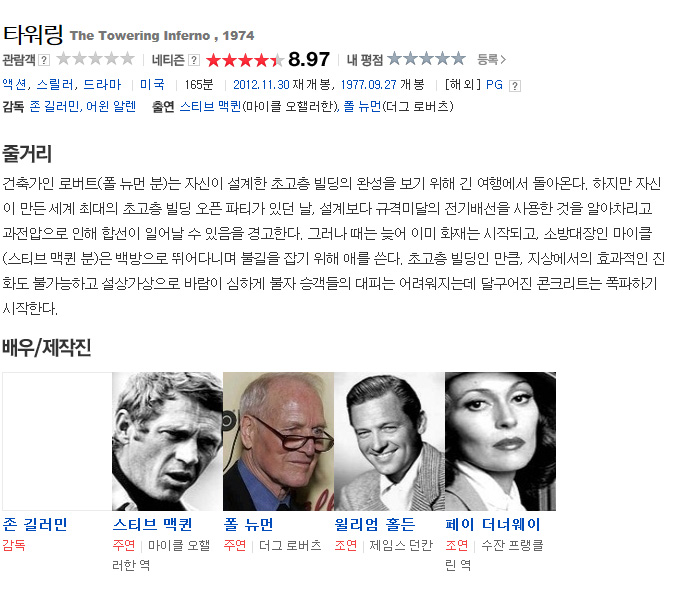Click the 스티브 맥퀸 photo thumbnail
Viewport: 673px width, 597px height.
coord(167,441)
